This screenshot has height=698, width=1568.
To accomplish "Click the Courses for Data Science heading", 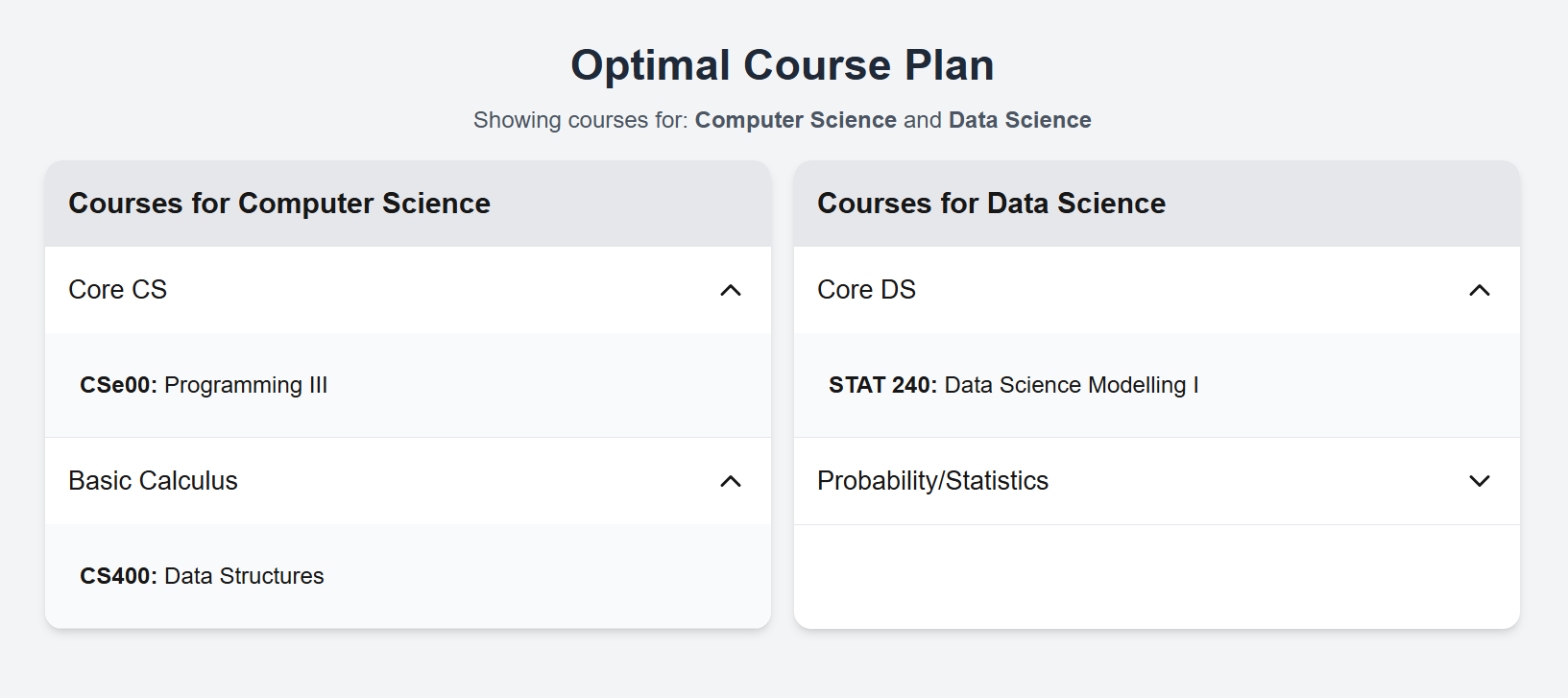I will coord(991,204).
